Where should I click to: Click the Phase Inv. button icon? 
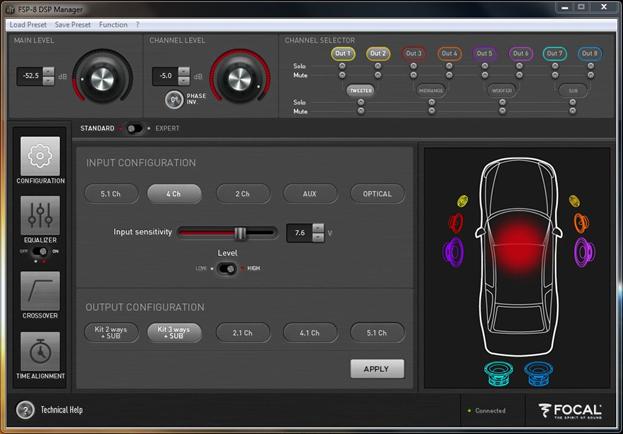click(174, 99)
